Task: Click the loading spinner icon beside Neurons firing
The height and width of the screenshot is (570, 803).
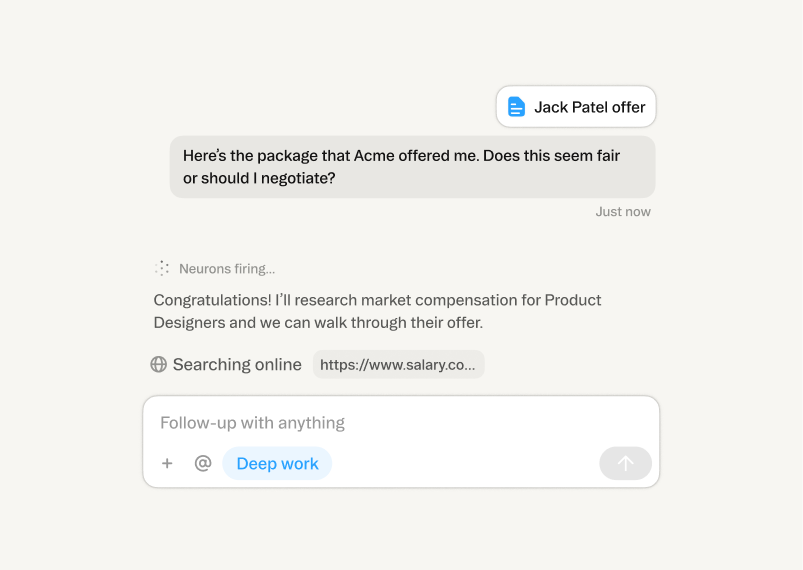Action: 162,268
